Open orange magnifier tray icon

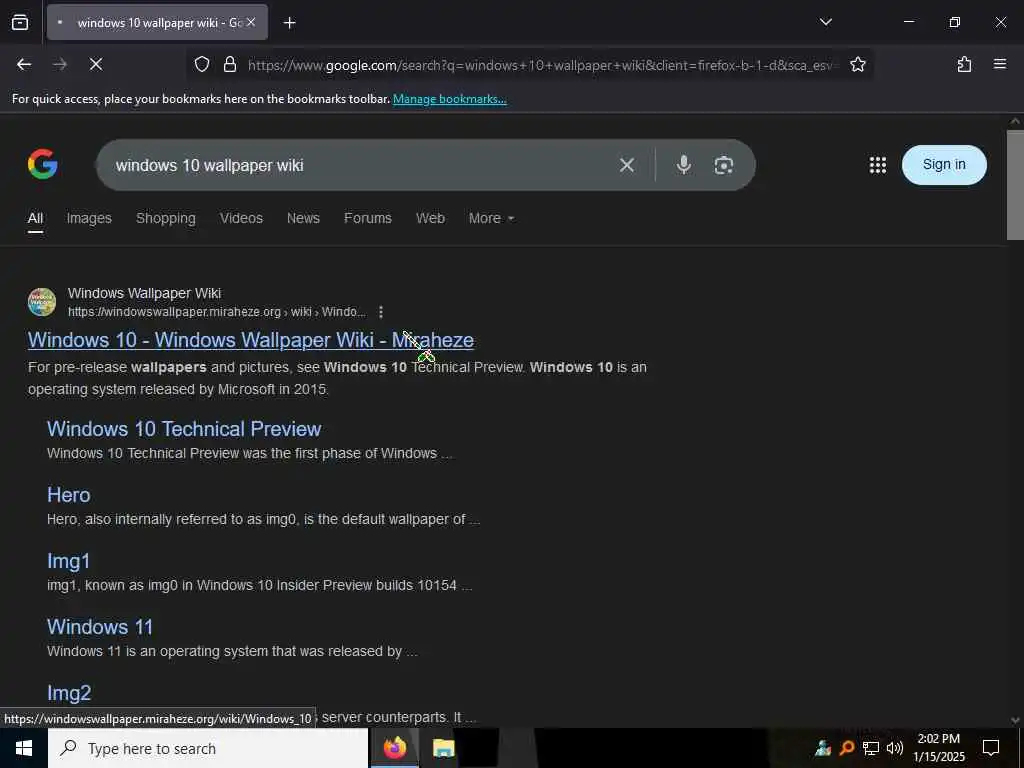(x=846, y=748)
